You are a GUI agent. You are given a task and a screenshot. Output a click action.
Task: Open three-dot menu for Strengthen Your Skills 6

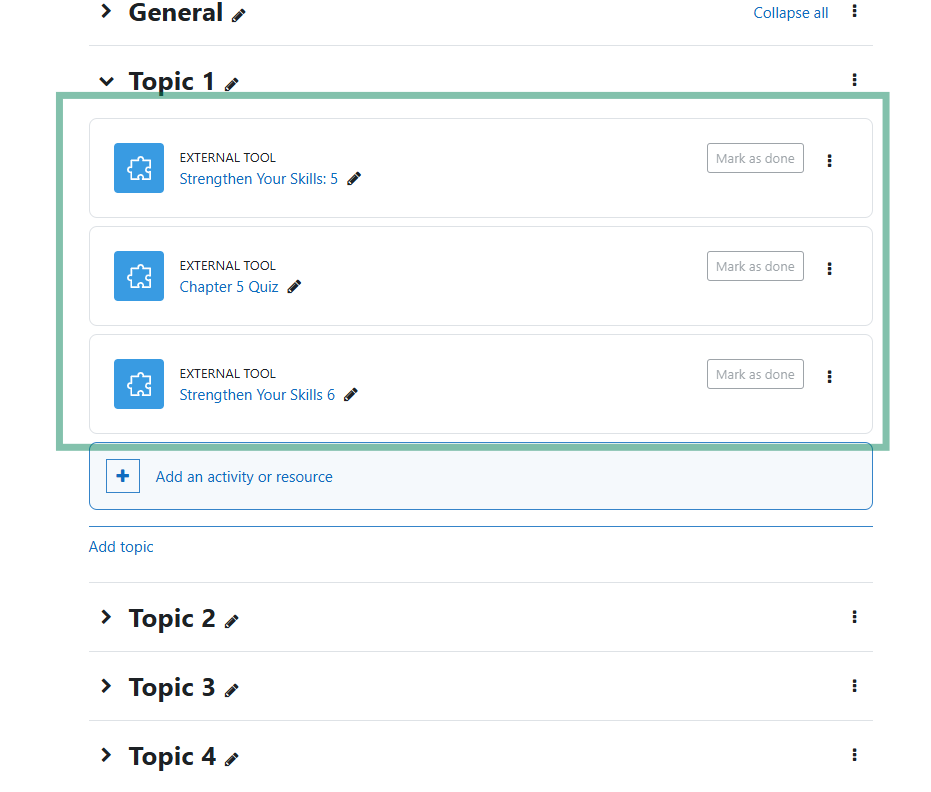click(829, 376)
